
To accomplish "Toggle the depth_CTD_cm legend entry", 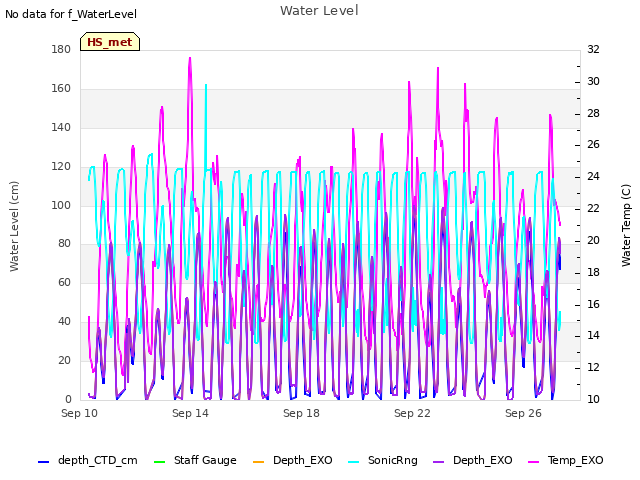I will (x=87, y=460).
